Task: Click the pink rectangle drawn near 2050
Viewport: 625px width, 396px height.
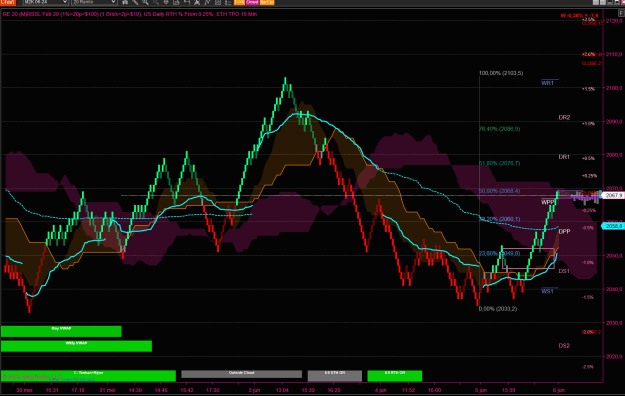Action: tap(529, 258)
